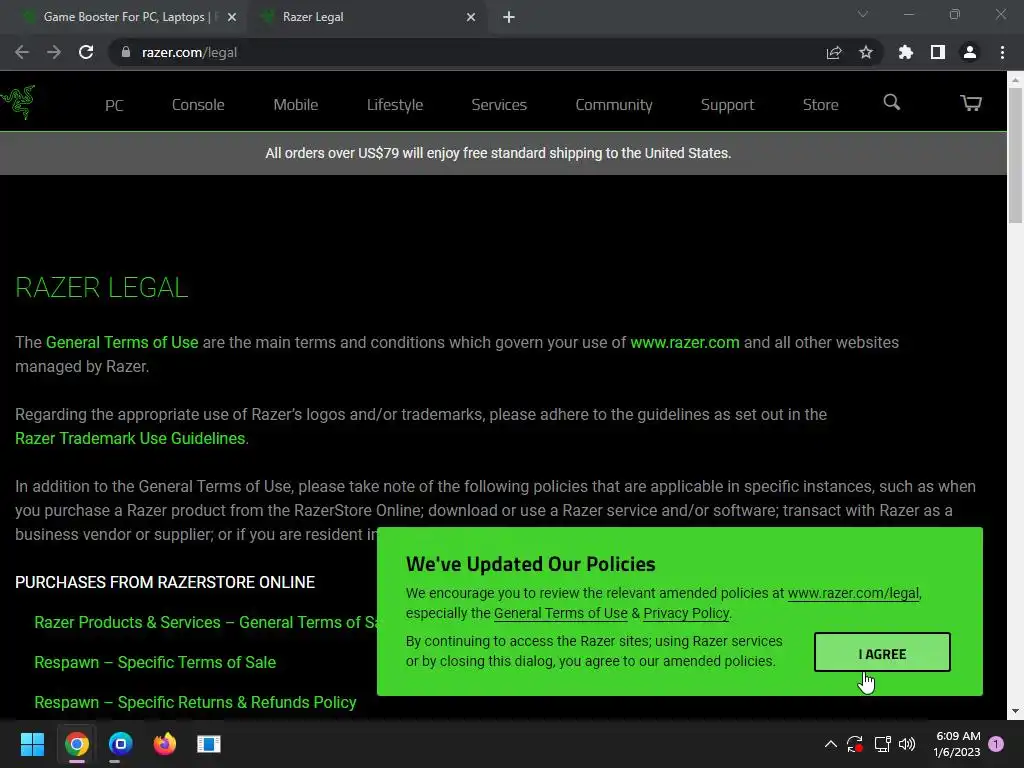Image resolution: width=1024 pixels, height=768 pixels.
Task: Click the free standard shipping banner text
Action: coord(498,153)
